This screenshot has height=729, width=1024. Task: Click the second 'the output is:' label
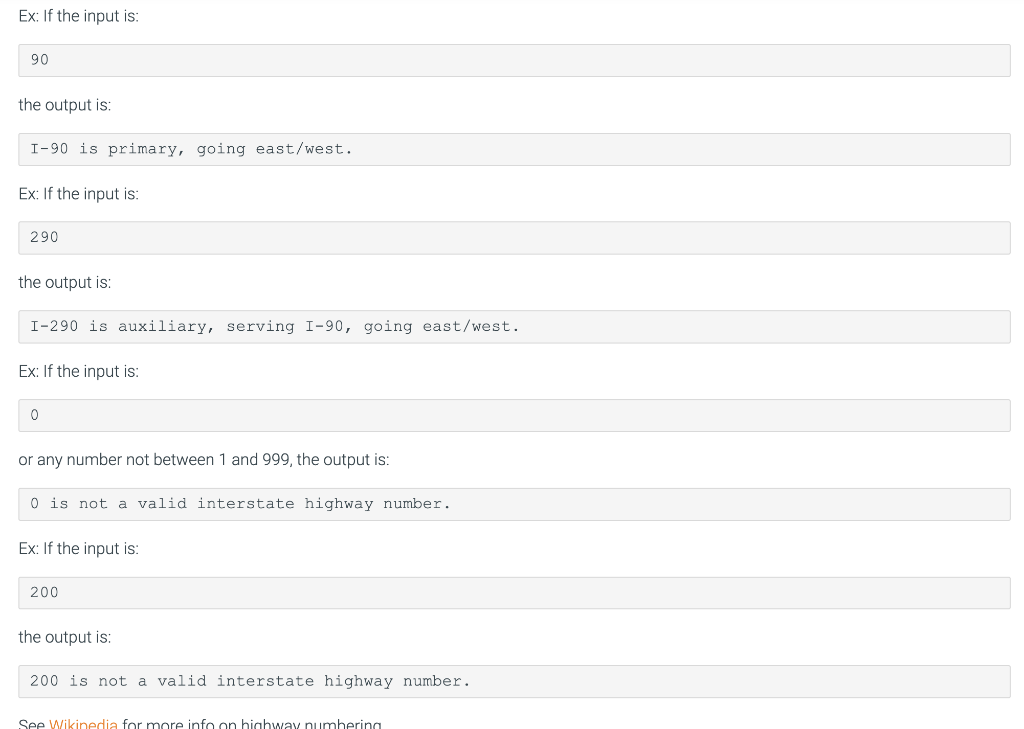[x=64, y=282]
